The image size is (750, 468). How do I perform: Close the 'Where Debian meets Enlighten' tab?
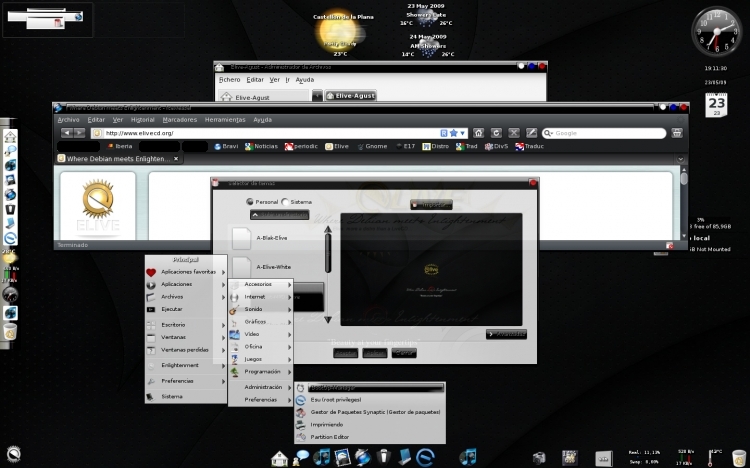click(x=176, y=158)
